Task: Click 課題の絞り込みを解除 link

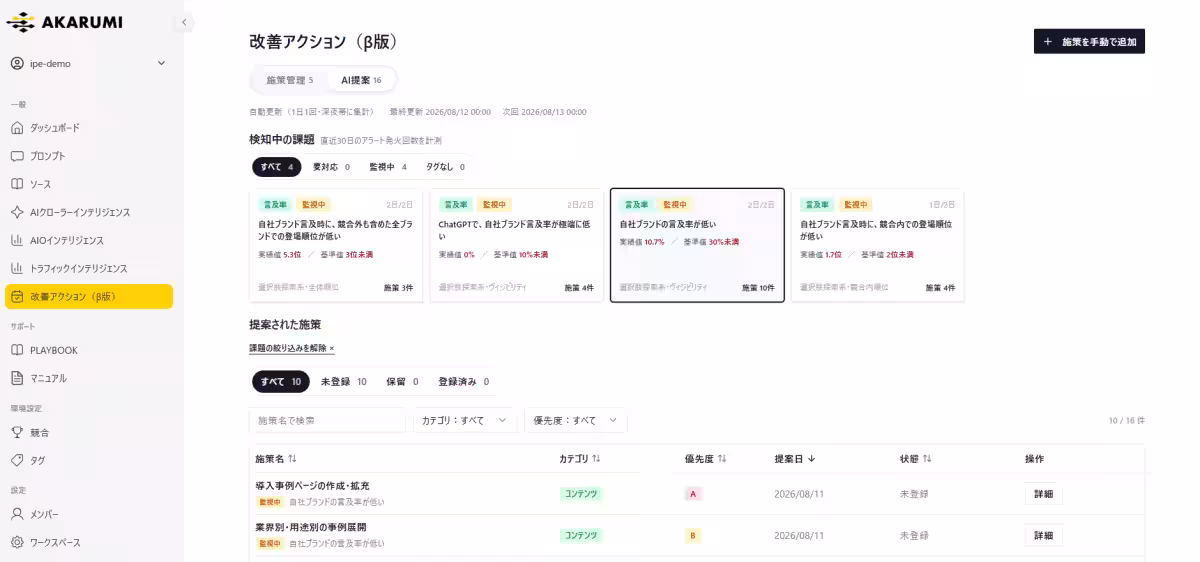Action: point(291,348)
